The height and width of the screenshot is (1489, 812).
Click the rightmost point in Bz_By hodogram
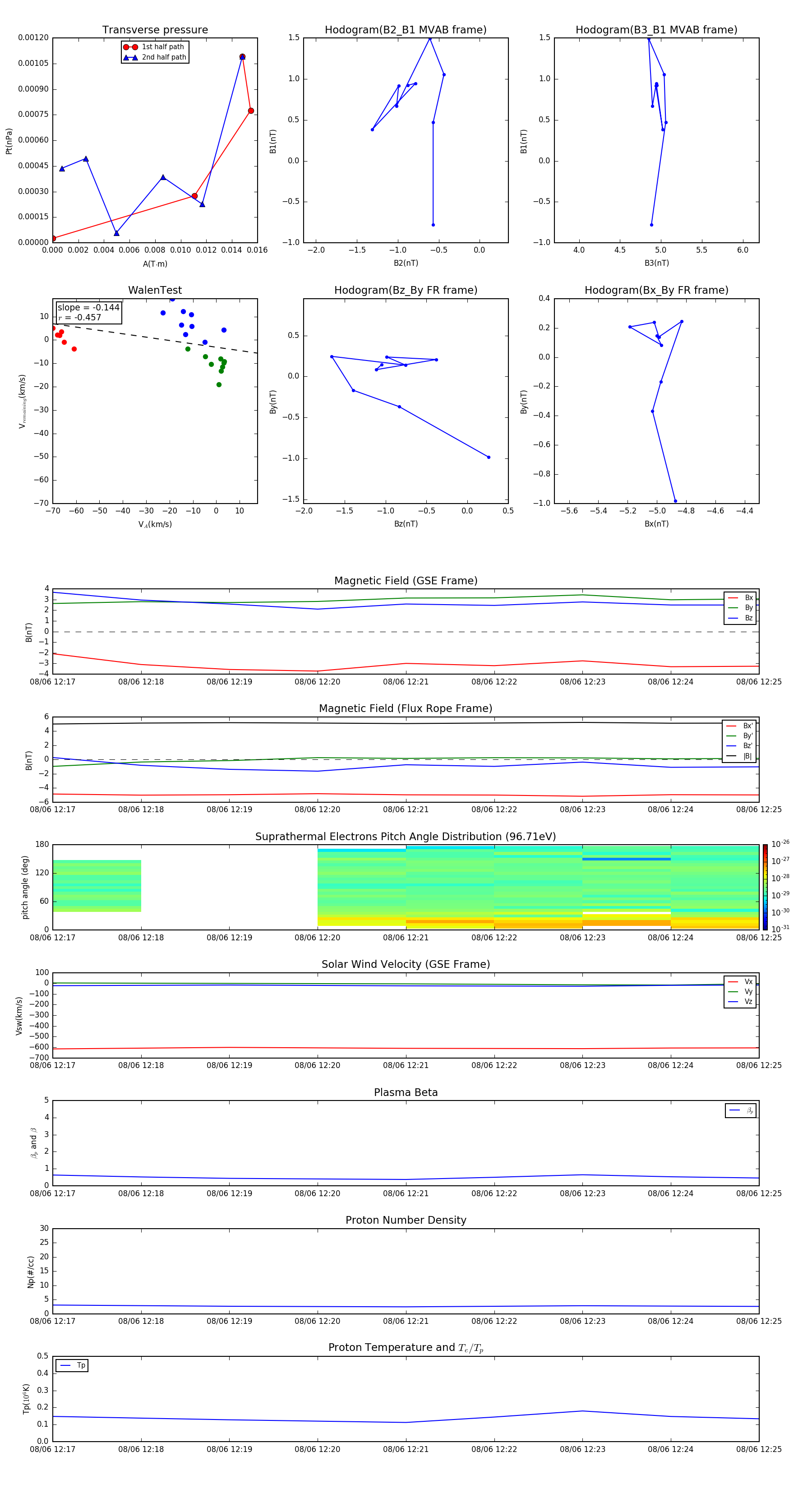489,457
